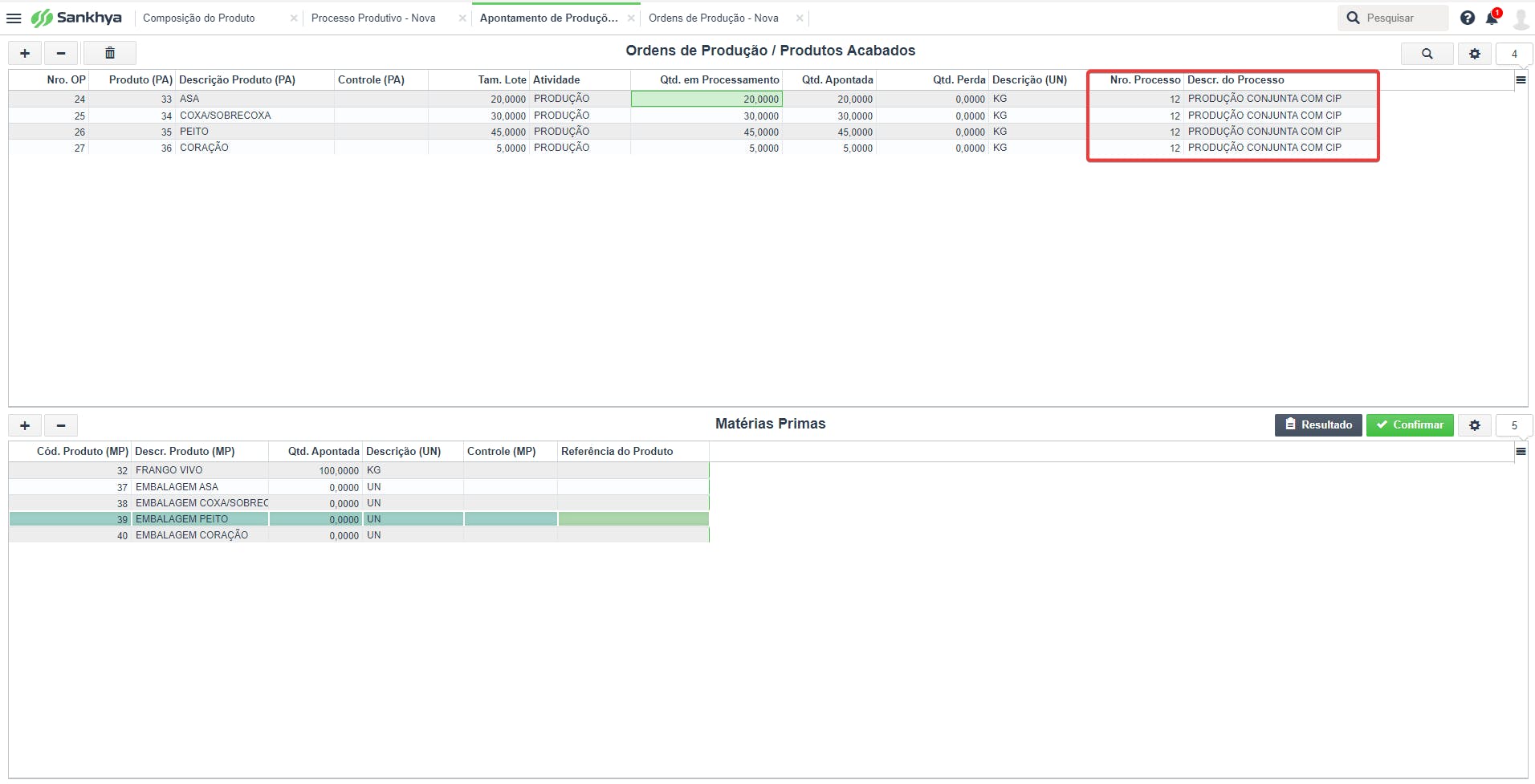Switch to Composição do Produto tab
This screenshot has height=784, width=1535.
tap(199, 18)
